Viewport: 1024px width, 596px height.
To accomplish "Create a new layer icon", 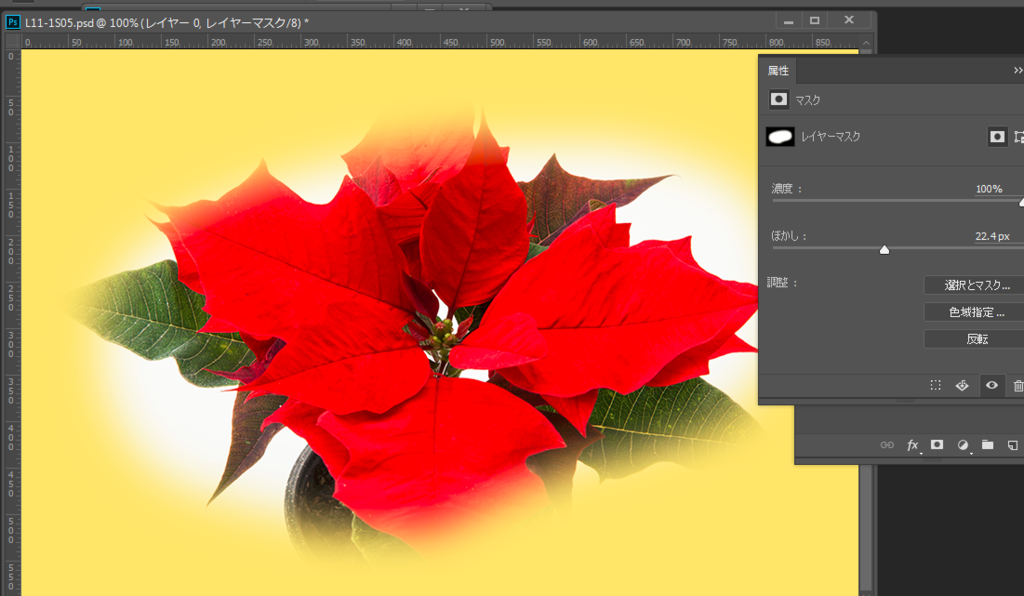I will (1012, 445).
